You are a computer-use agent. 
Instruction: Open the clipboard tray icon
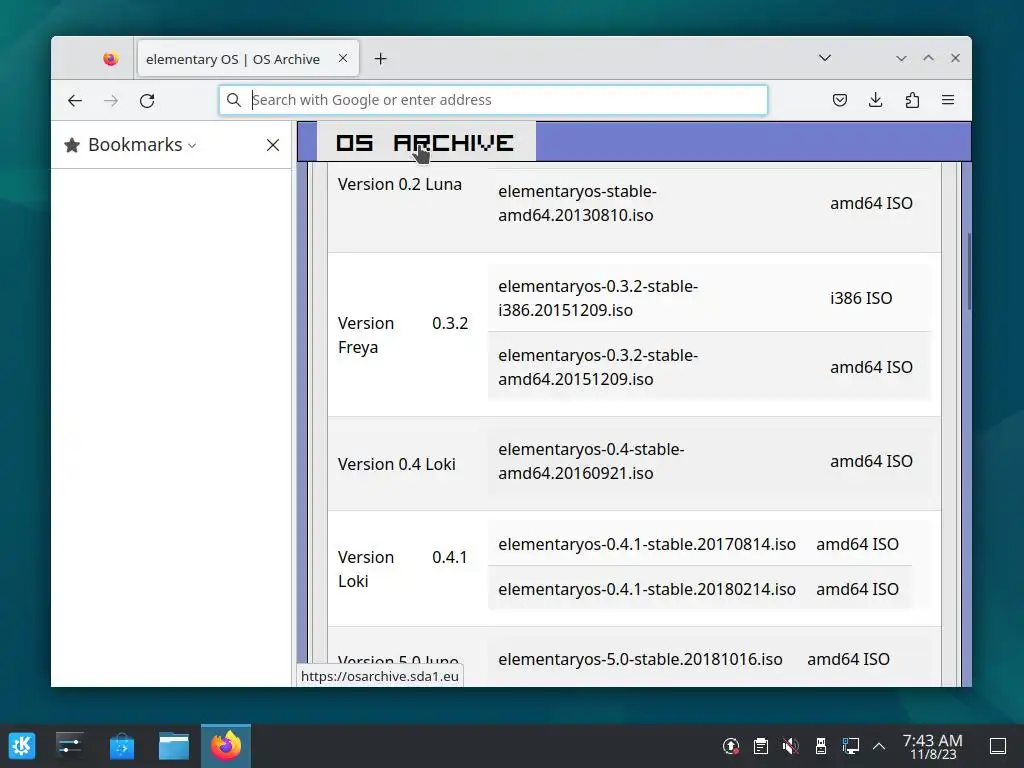(761, 746)
